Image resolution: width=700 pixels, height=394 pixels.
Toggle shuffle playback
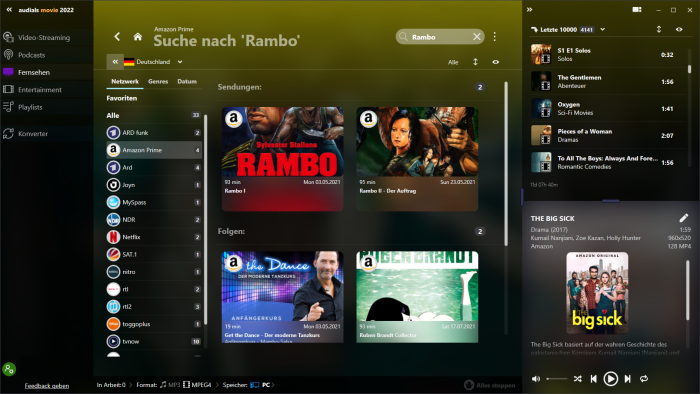tap(578, 379)
